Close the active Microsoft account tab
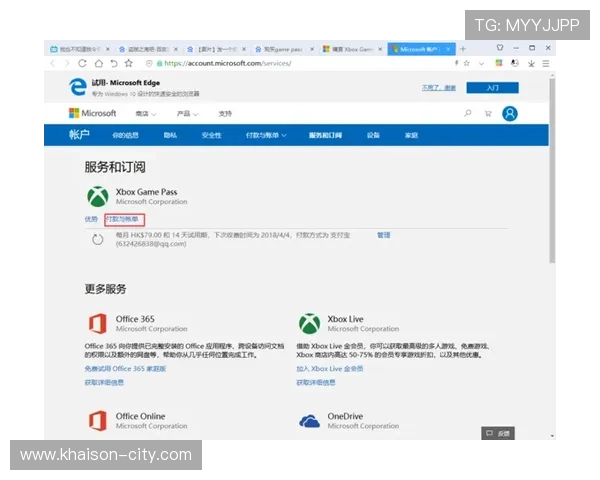This screenshot has height=480, width=600. click(448, 49)
